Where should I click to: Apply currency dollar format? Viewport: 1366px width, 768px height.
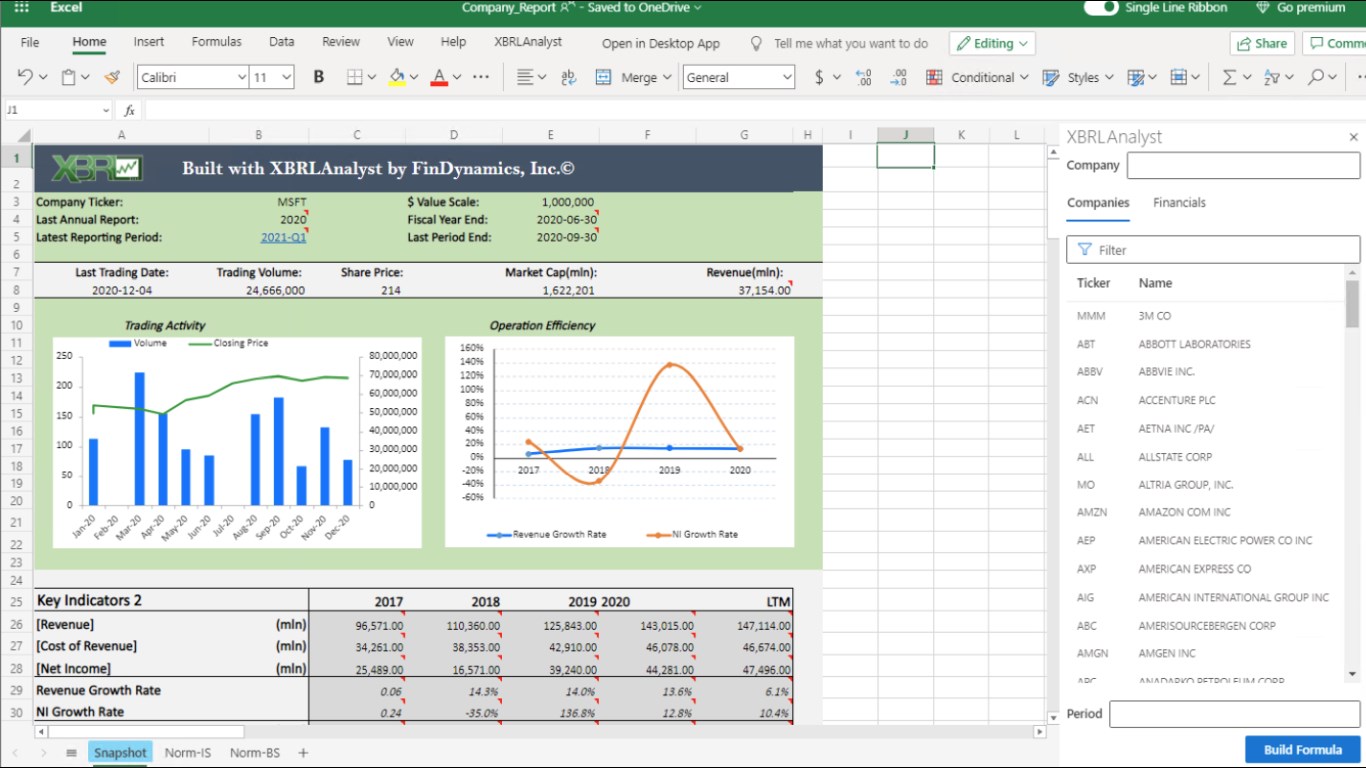pyautogui.click(x=820, y=77)
